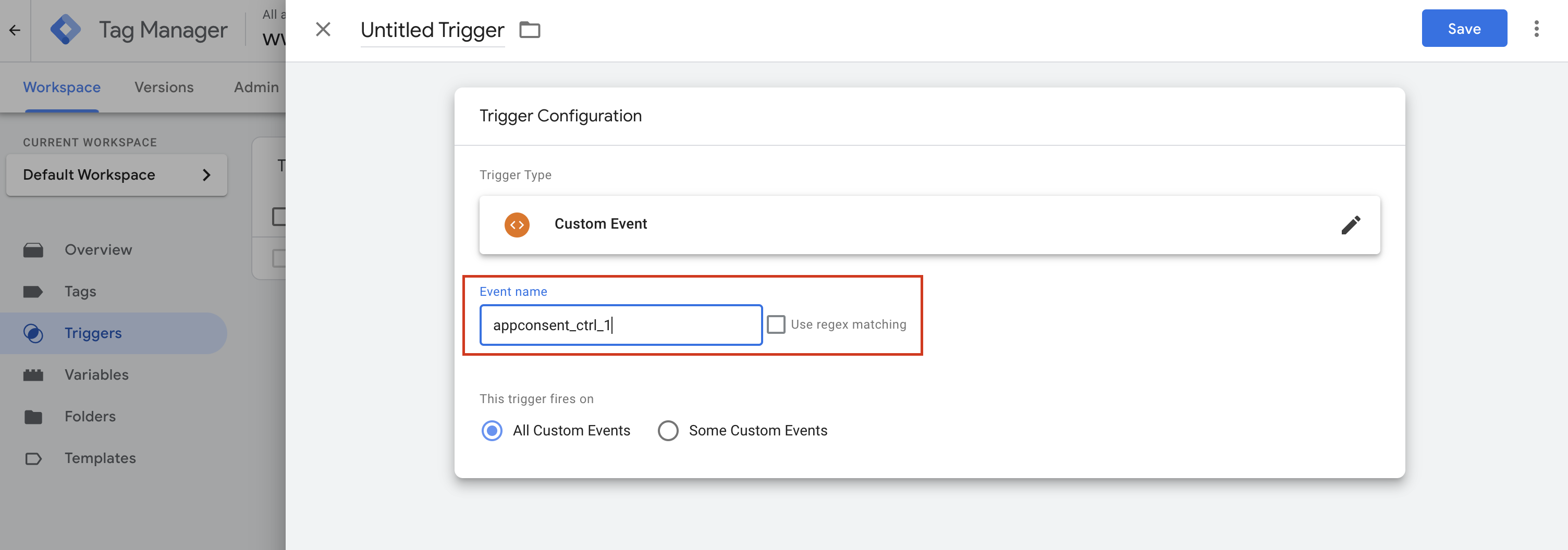
Task: Save the trigger
Action: 1463,29
